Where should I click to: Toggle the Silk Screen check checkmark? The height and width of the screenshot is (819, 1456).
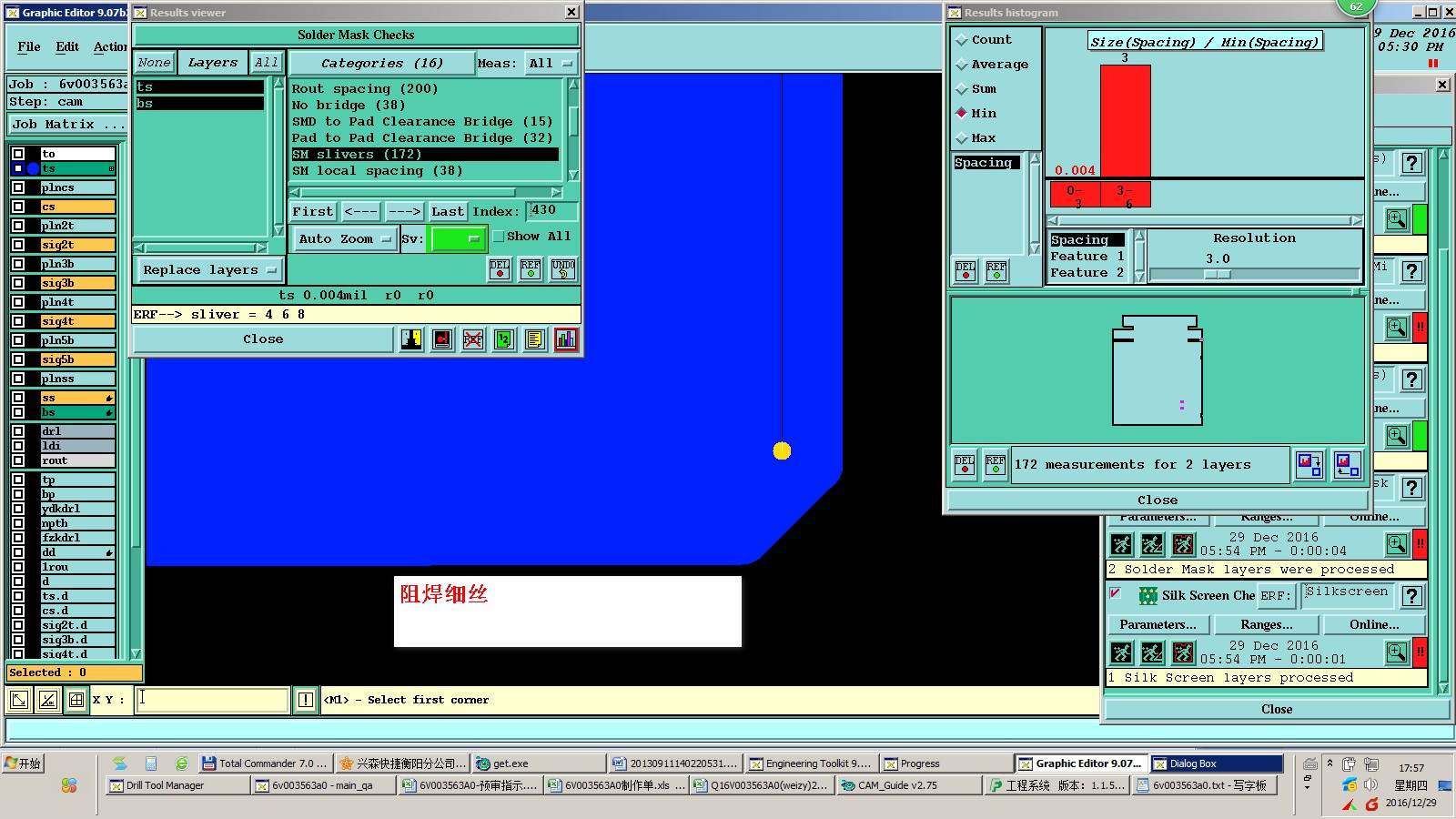[x=1115, y=593]
